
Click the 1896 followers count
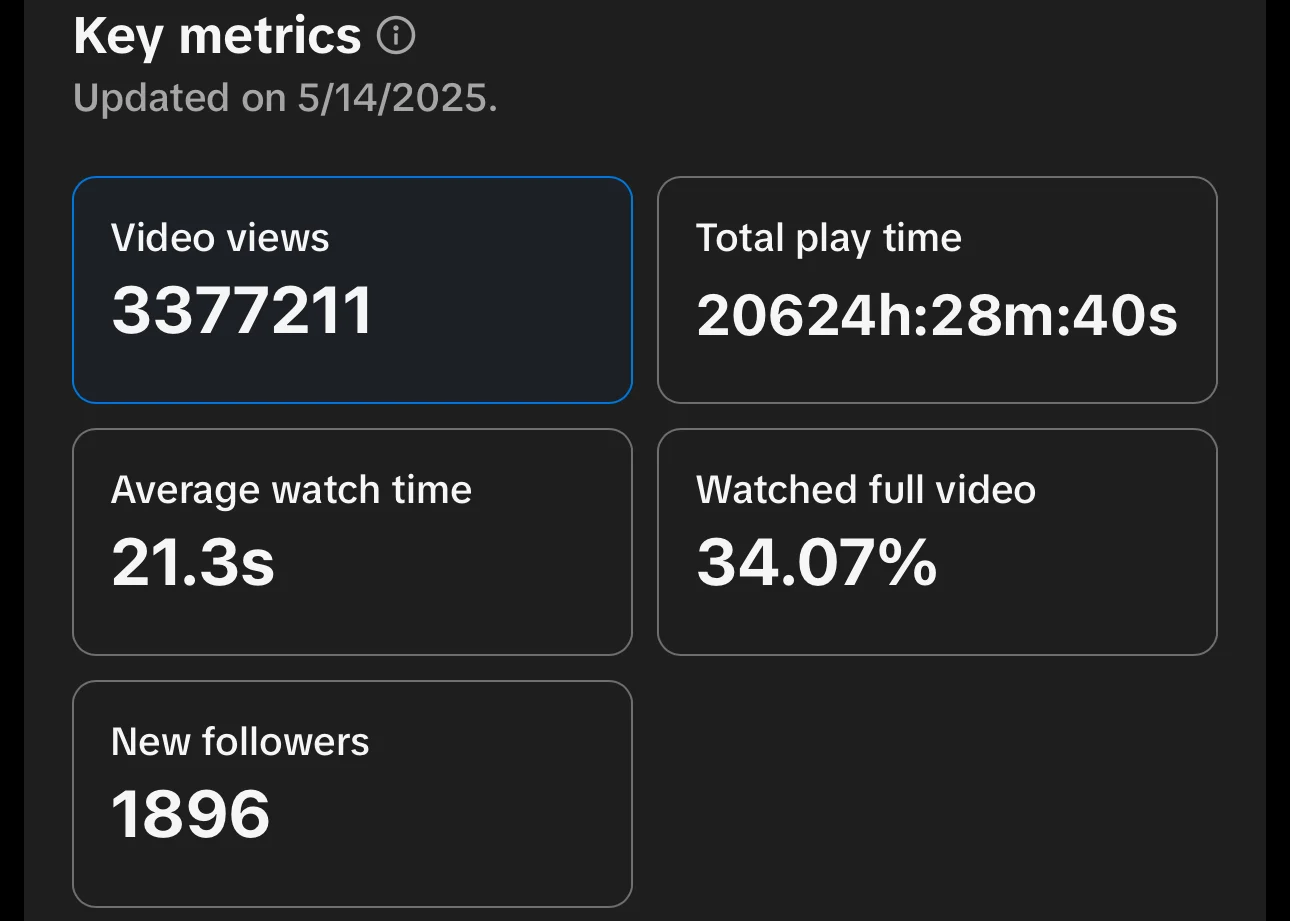[x=191, y=814]
